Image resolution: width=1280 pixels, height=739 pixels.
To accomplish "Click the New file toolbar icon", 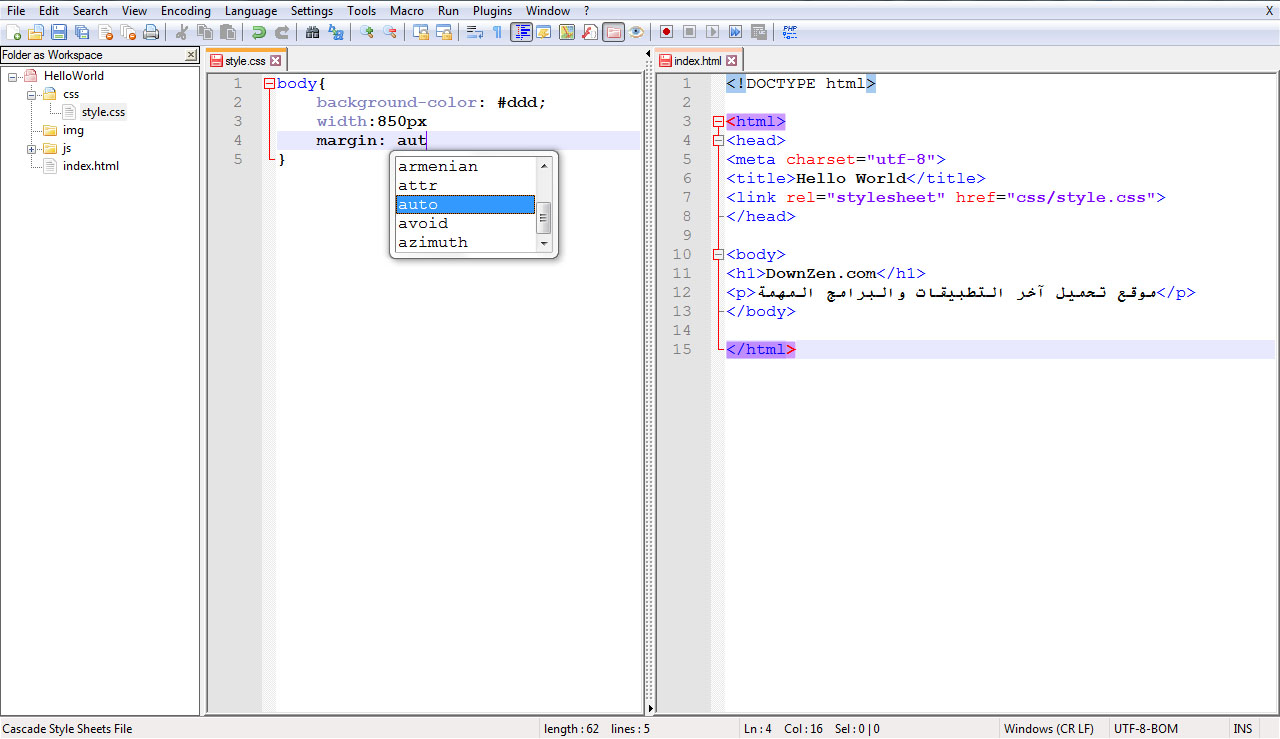I will [13, 32].
